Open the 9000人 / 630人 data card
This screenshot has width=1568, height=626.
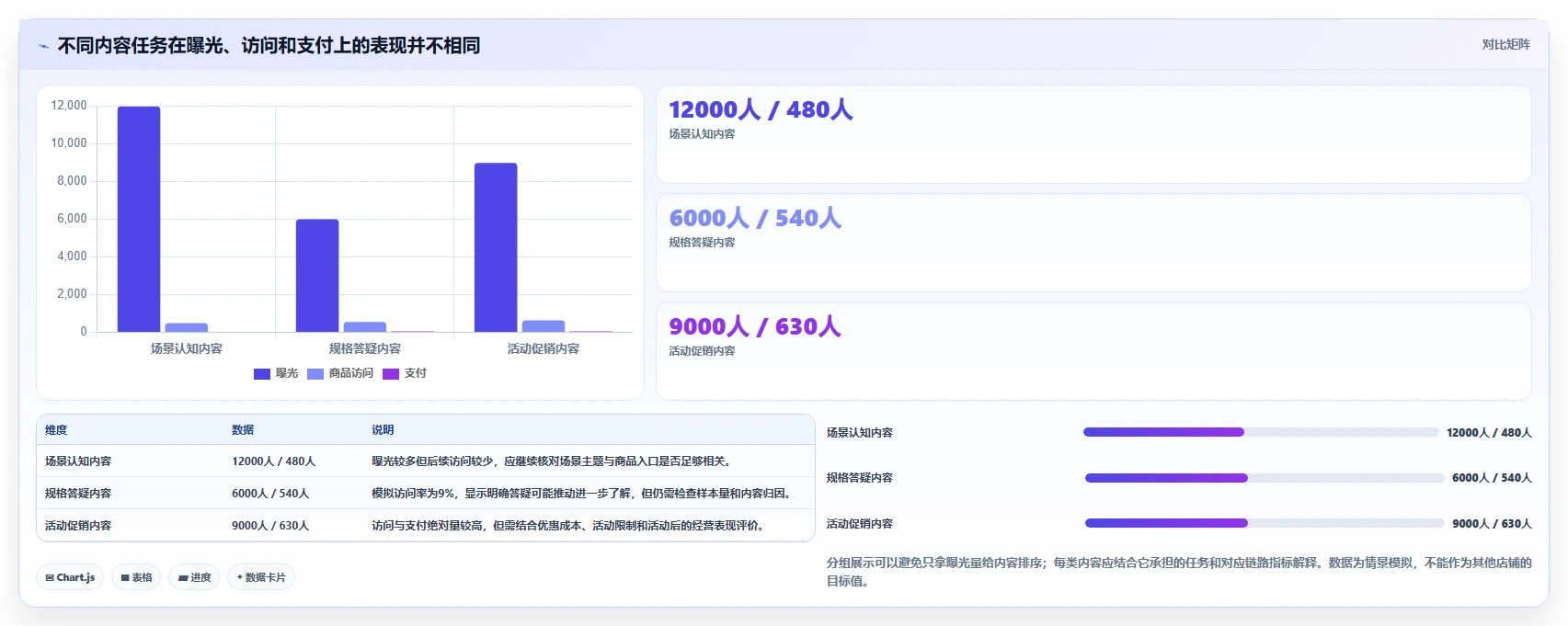coord(1093,351)
